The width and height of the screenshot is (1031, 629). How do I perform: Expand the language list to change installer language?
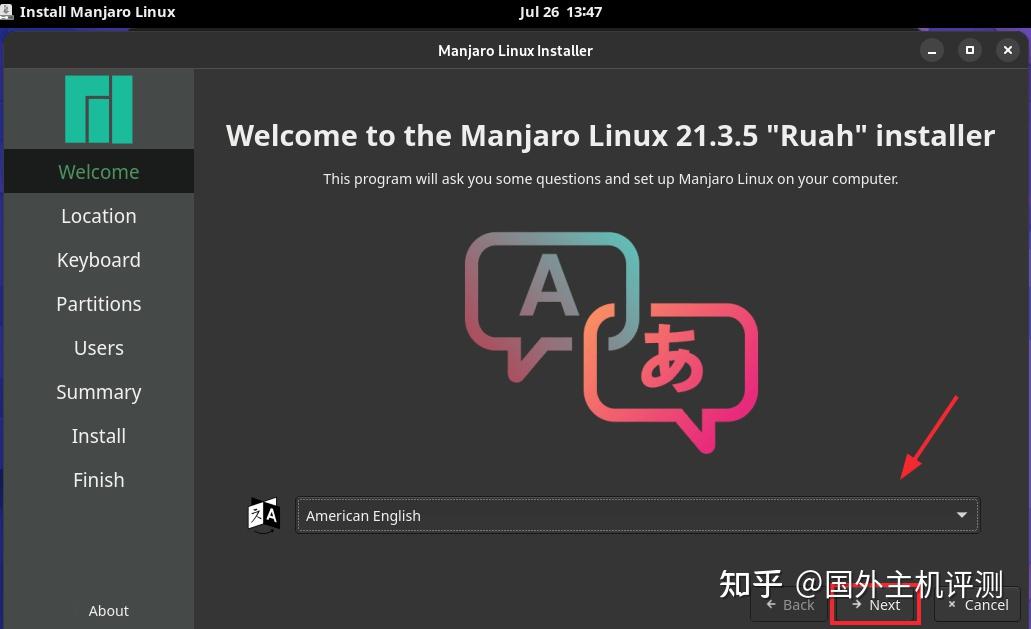[637, 515]
